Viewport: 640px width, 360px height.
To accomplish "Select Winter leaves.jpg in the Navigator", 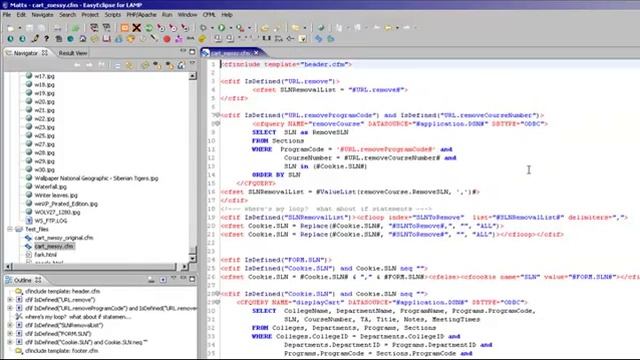I will [x=56, y=195].
